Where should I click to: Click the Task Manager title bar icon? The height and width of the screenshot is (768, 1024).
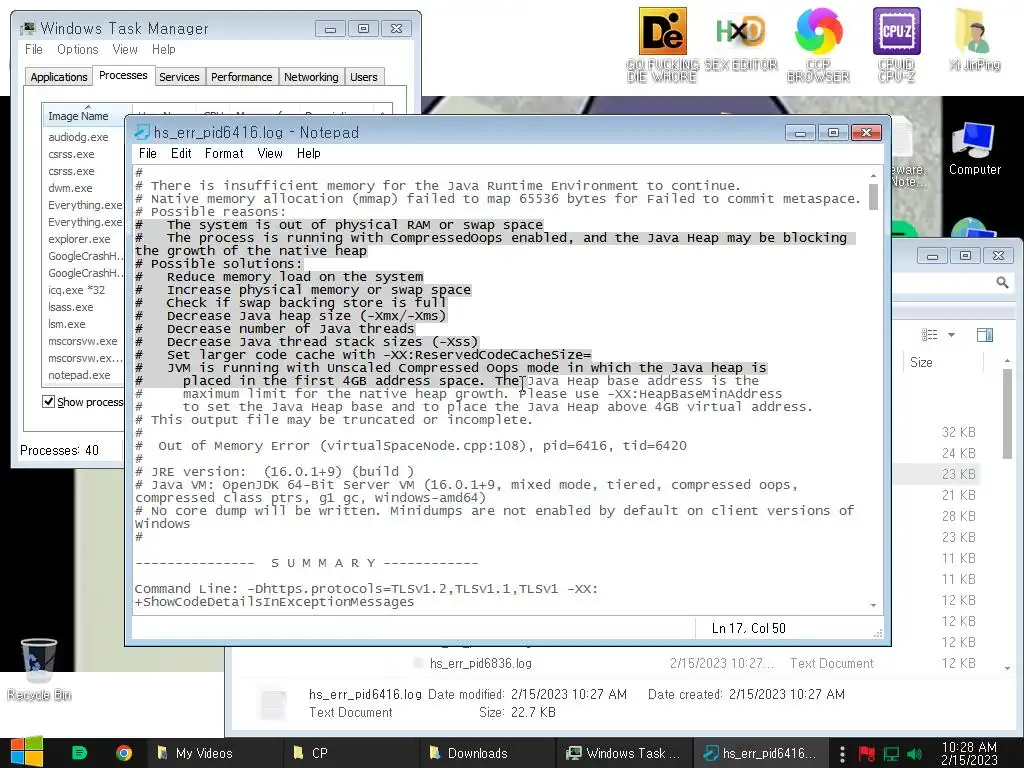click(x=27, y=28)
